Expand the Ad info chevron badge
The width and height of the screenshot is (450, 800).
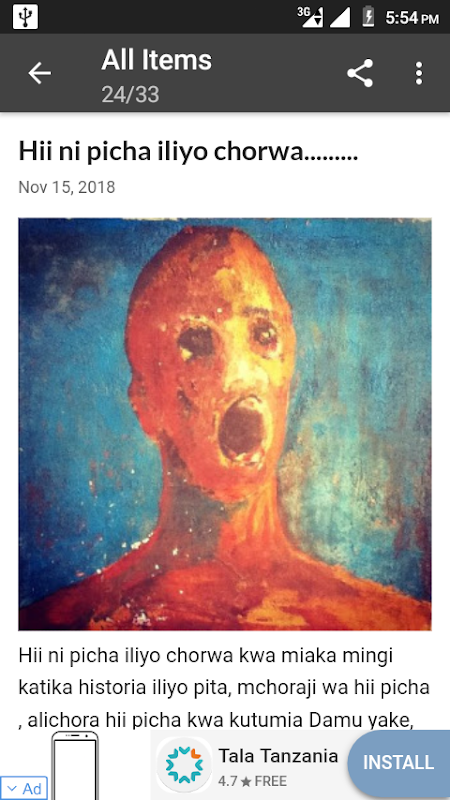coord(24,788)
